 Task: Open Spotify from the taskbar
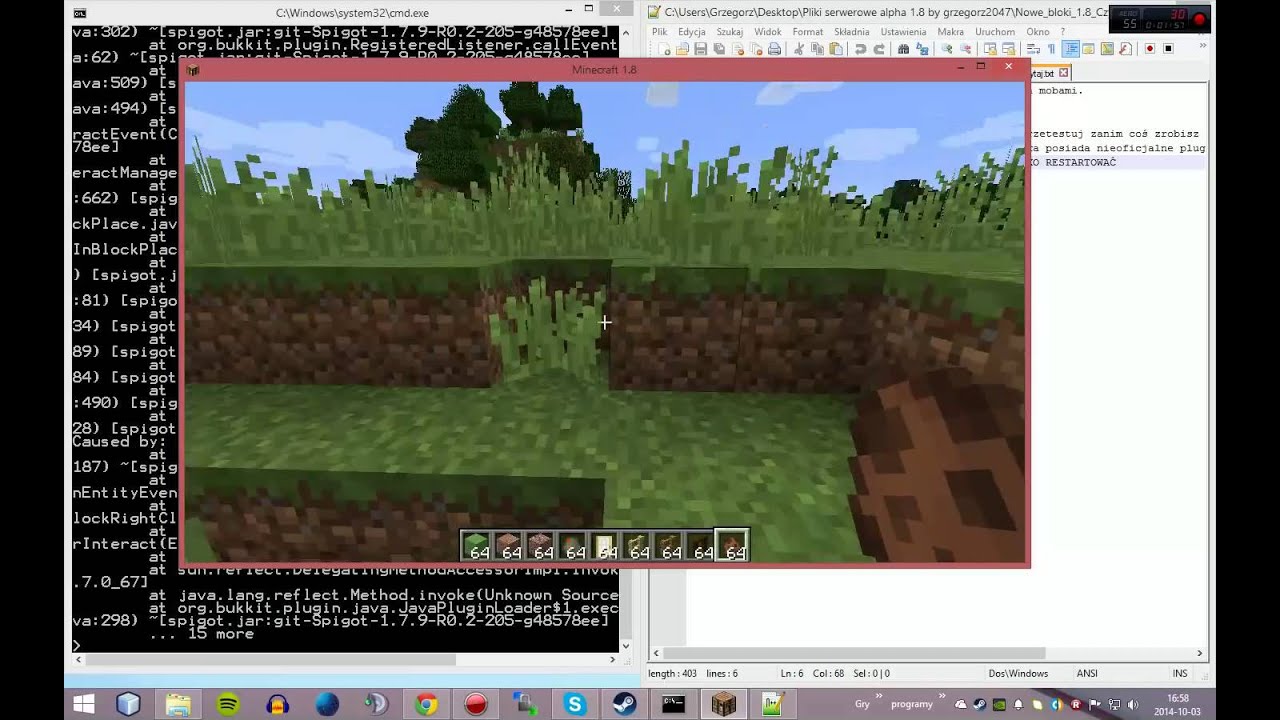coord(228,704)
